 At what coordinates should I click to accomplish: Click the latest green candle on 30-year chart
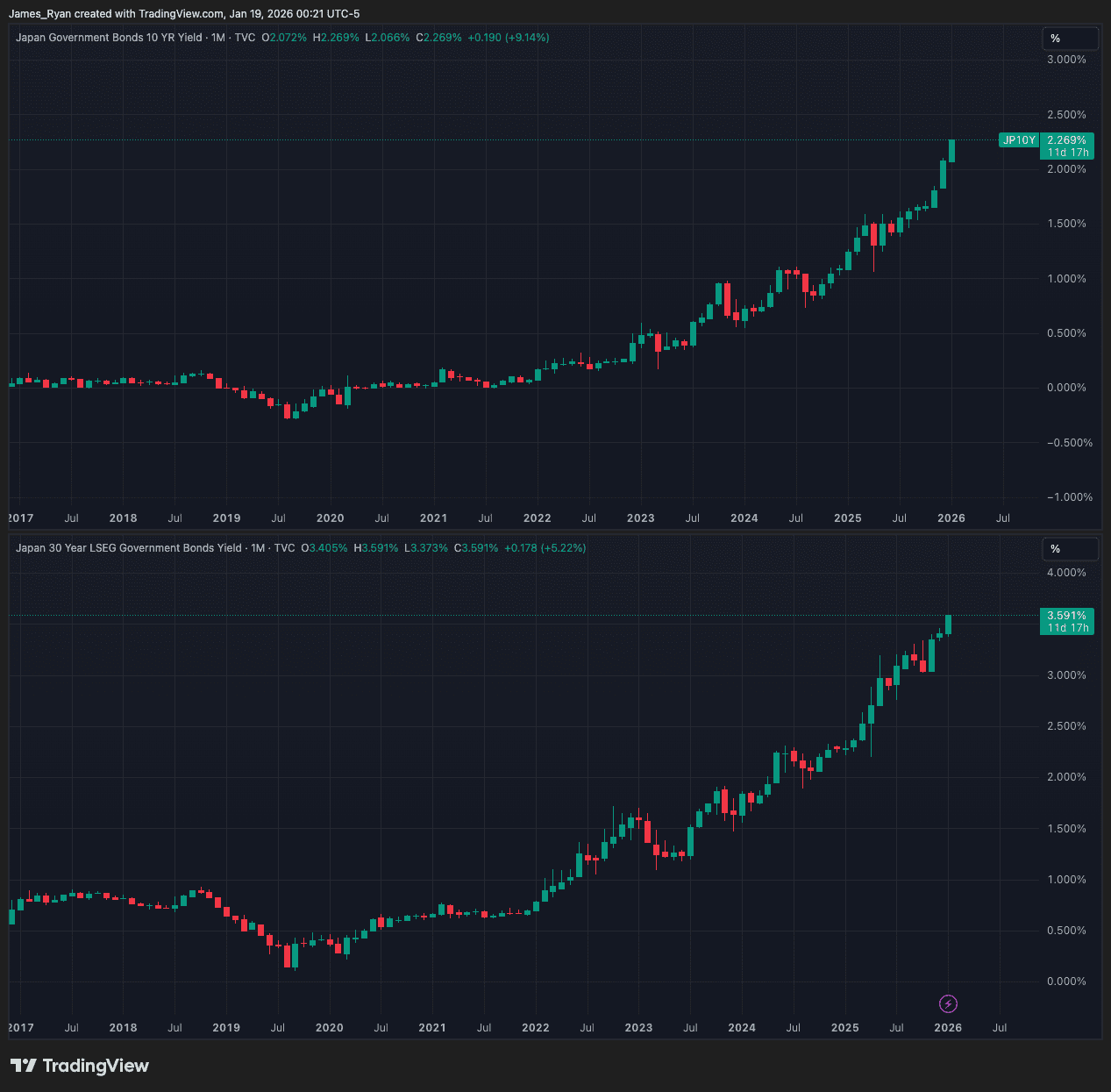point(948,625)
